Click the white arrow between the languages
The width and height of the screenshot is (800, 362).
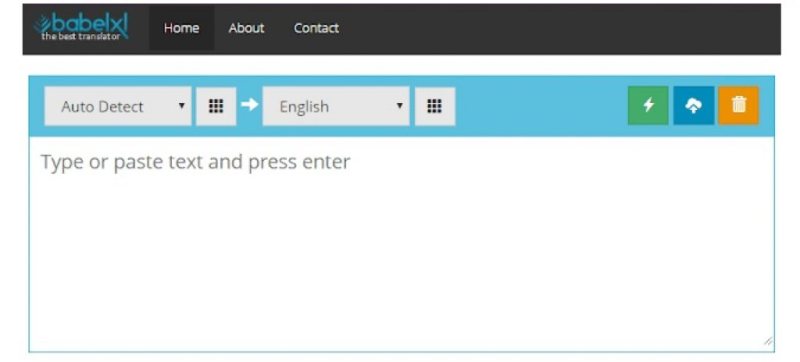point(249,105)
